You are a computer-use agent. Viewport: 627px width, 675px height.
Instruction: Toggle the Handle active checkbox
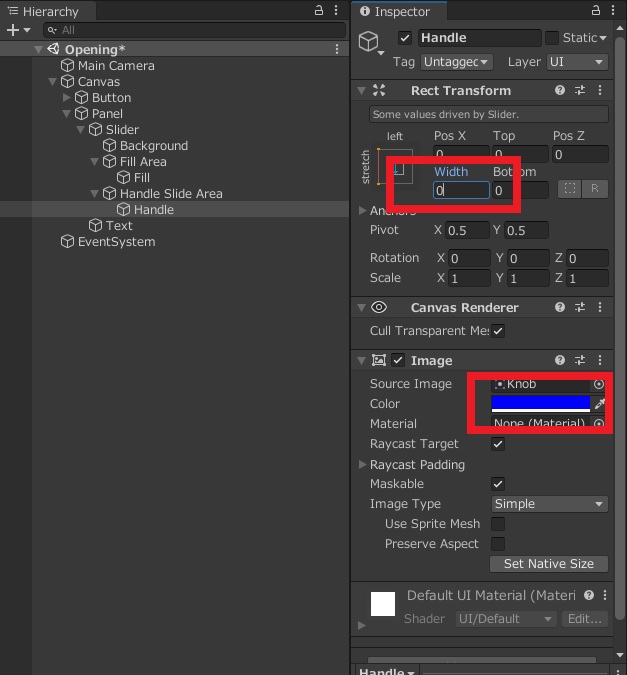coord(405,38)
